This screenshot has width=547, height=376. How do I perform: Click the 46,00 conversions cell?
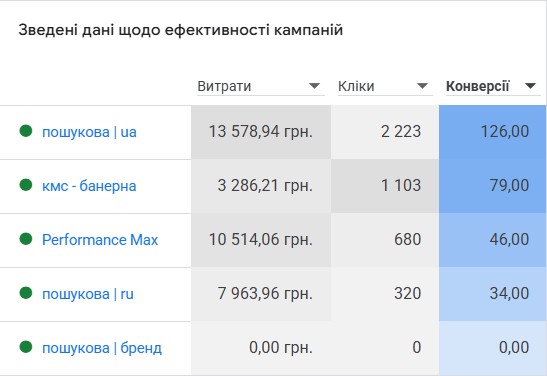click(492, 240)
